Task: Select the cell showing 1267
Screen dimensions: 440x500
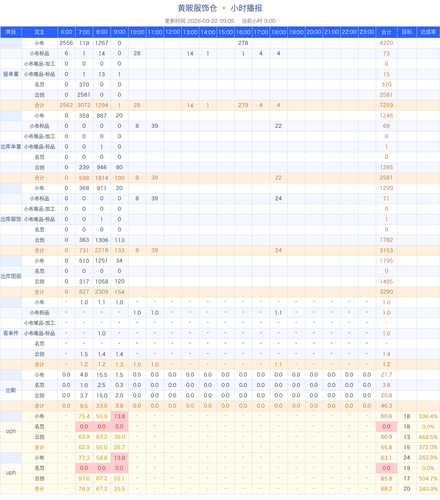Action: (x=102, y=43)
